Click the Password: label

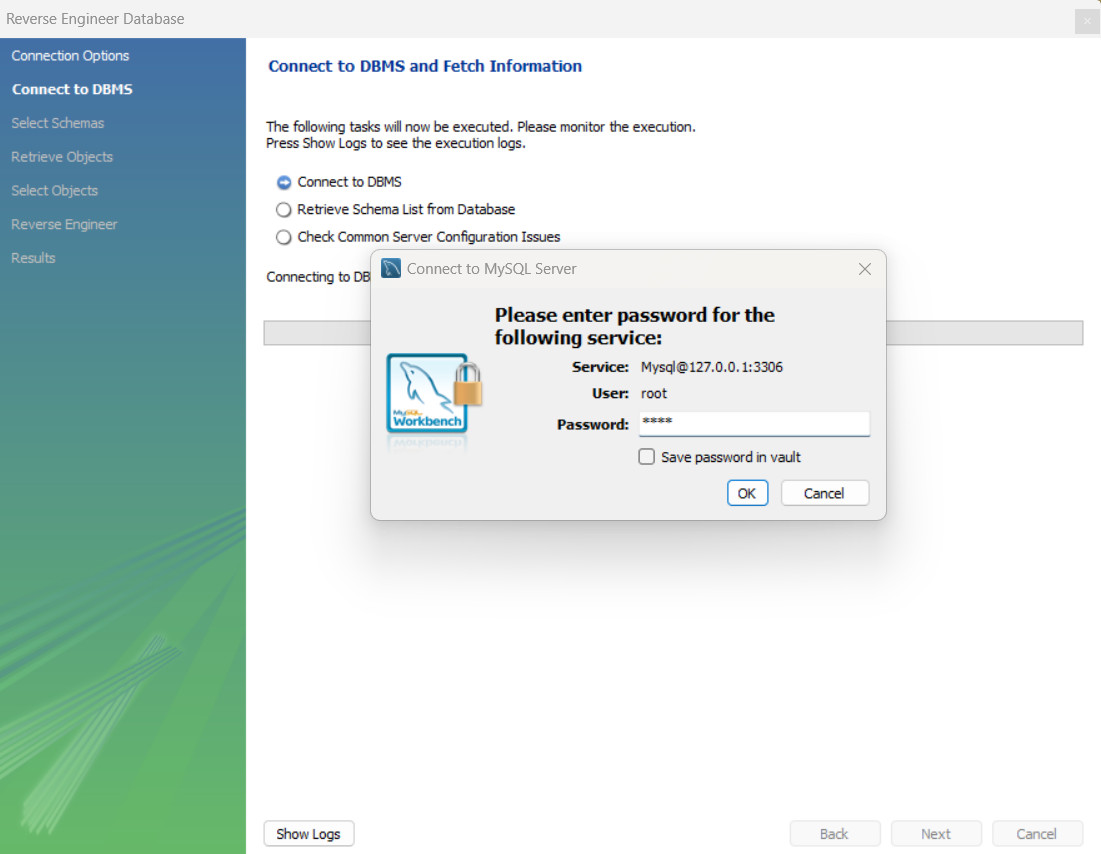click(x=593, y=424)
